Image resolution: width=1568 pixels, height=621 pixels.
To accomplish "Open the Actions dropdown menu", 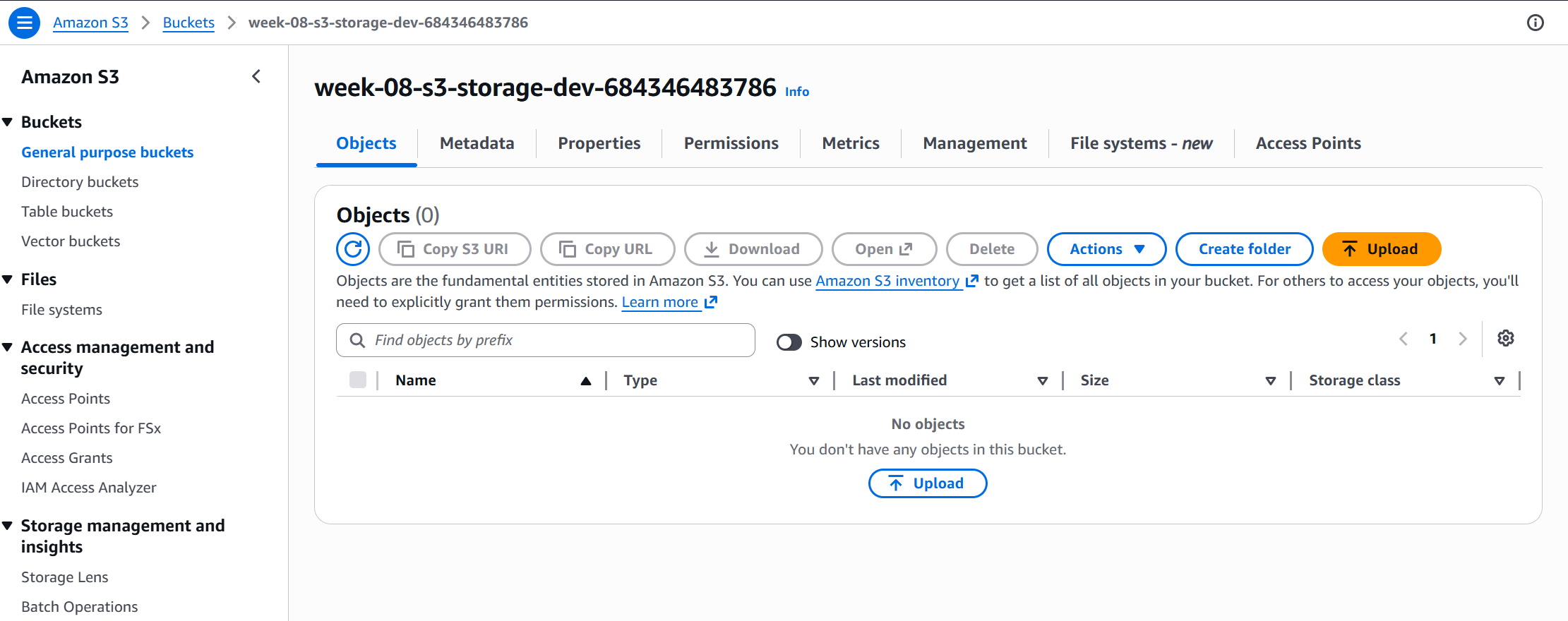I will coord(1107,249).
